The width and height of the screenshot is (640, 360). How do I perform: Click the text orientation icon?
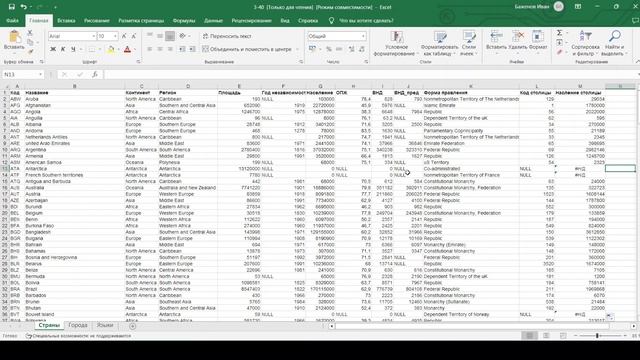coord(183,36)
